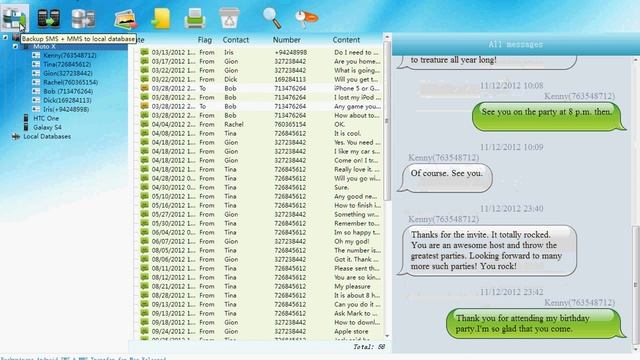Sort by the Number column header
This screenshot has height=360, width=640.
pyautogui.click(x=287, y=40)
